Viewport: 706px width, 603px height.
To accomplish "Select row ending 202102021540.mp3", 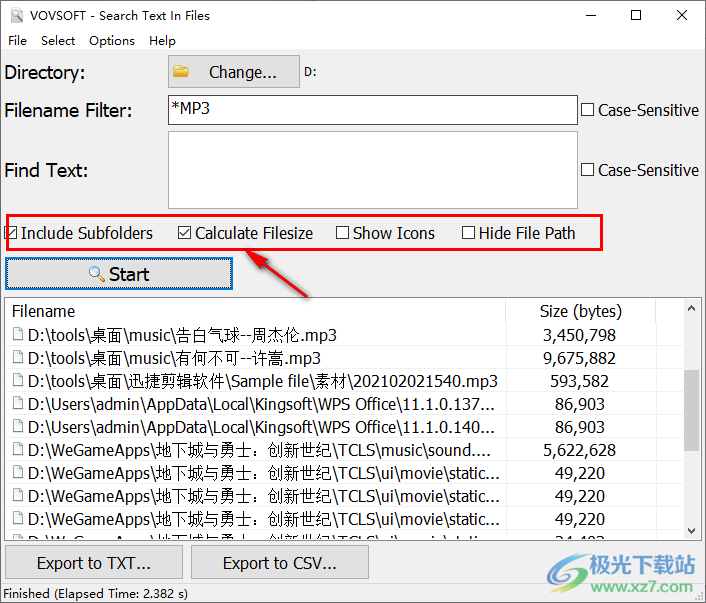I will tap(344, 381).
